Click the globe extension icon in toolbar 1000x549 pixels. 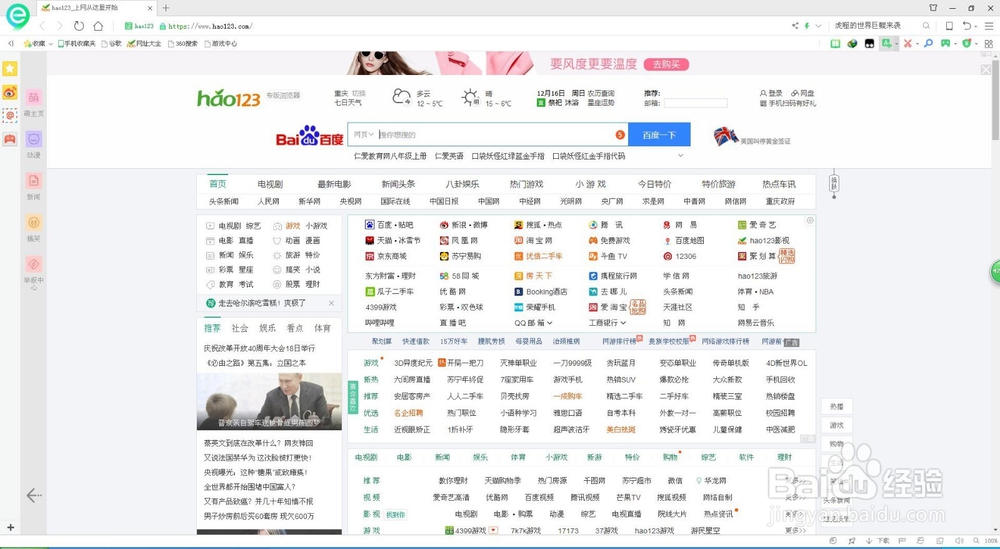[x=852, y=43]
